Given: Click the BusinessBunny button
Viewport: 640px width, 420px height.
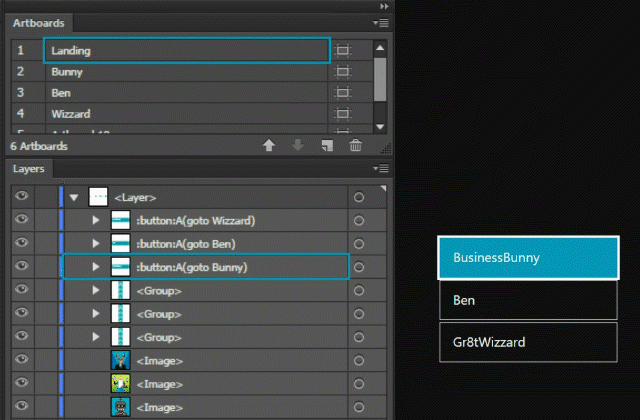Looking at the screenshot, I should tap(528, 257).
